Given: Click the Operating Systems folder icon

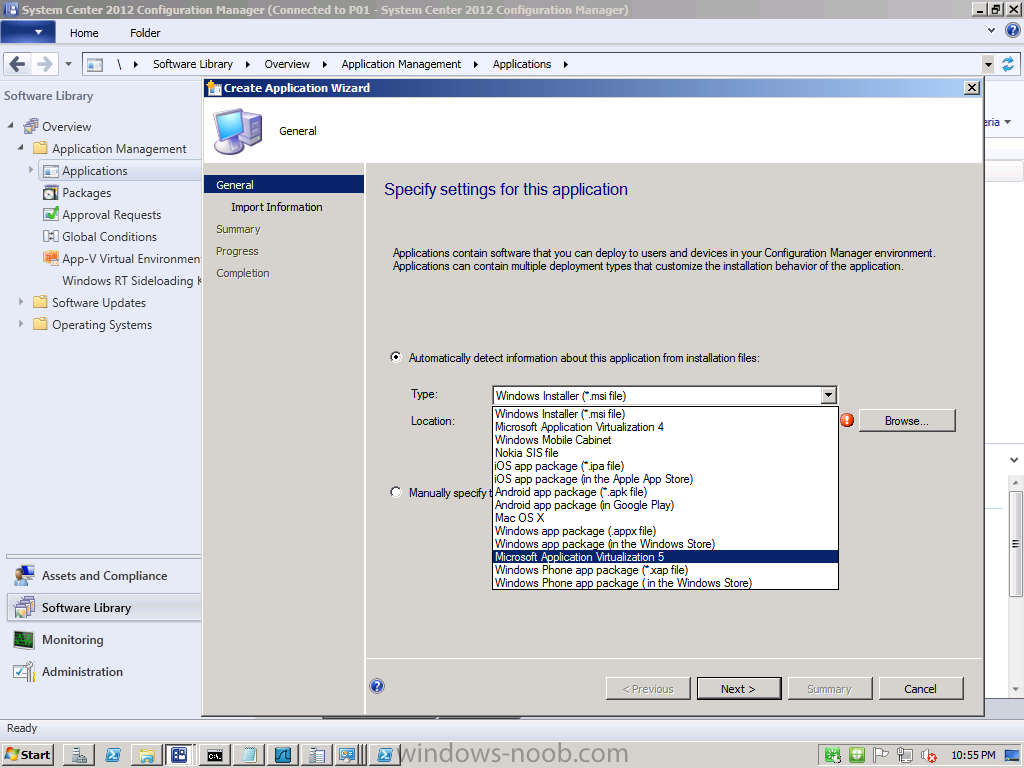Looking at the screenshot, I should pos(40,324).
